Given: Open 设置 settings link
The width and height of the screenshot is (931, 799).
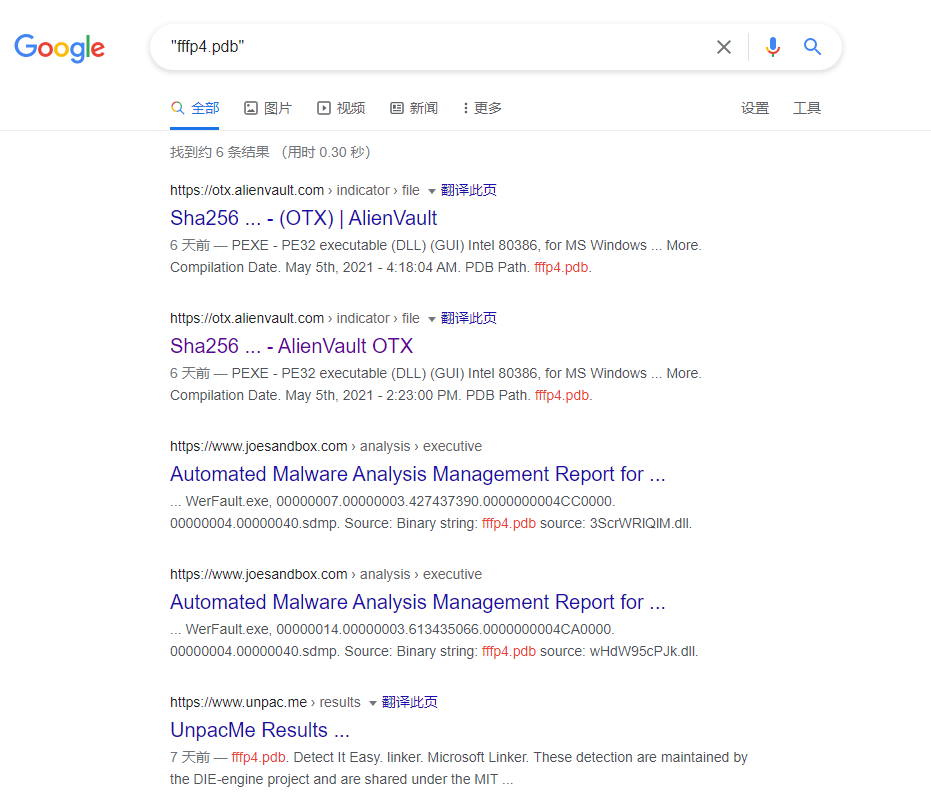Looking at the screenshot, I should pos(755,108).
